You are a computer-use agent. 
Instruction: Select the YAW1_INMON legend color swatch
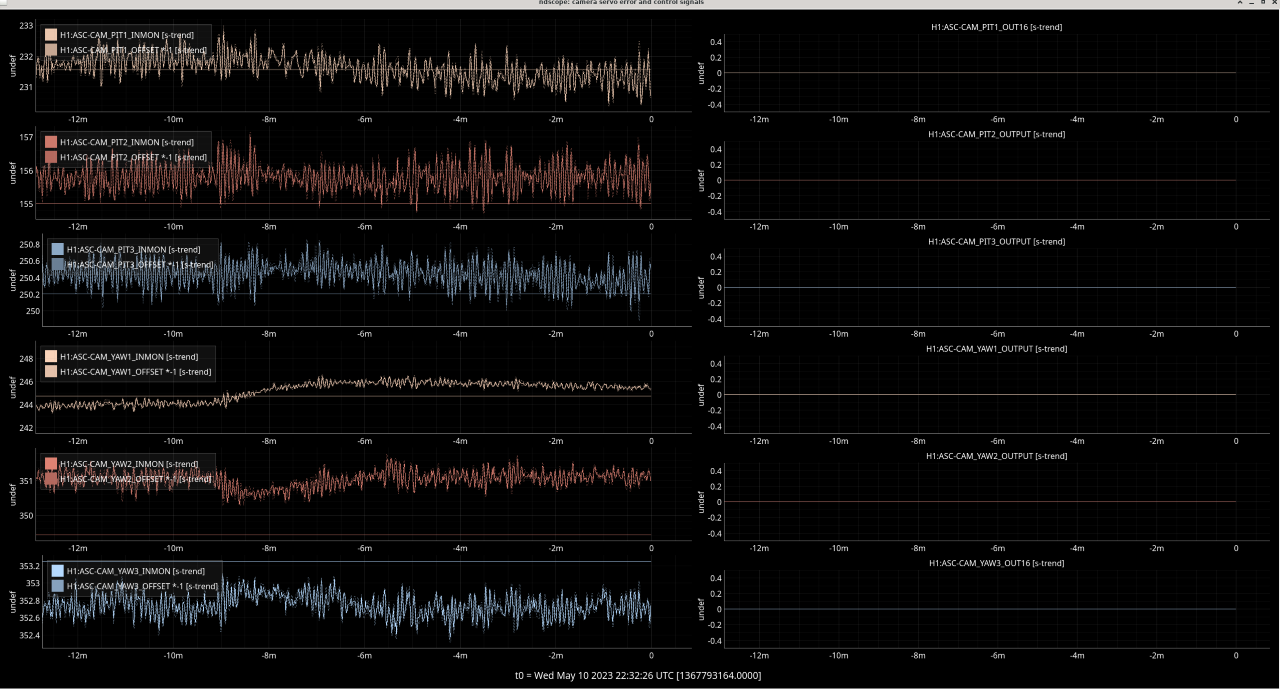click(x=51, y=356)
